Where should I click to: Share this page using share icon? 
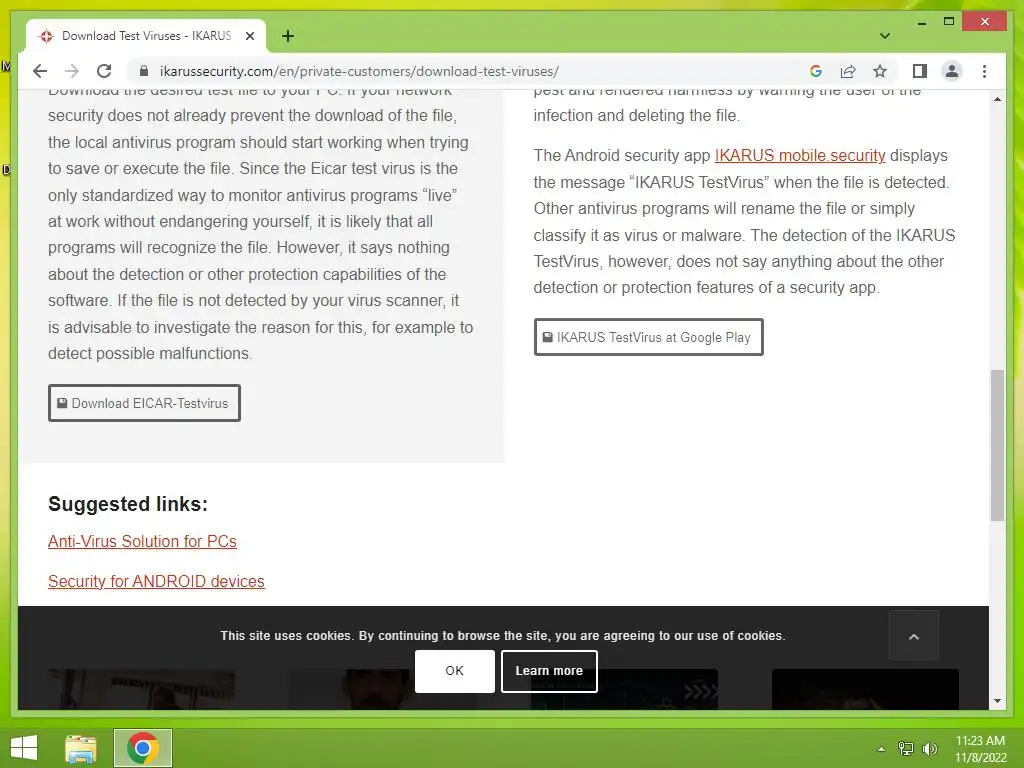coord(848,71)
